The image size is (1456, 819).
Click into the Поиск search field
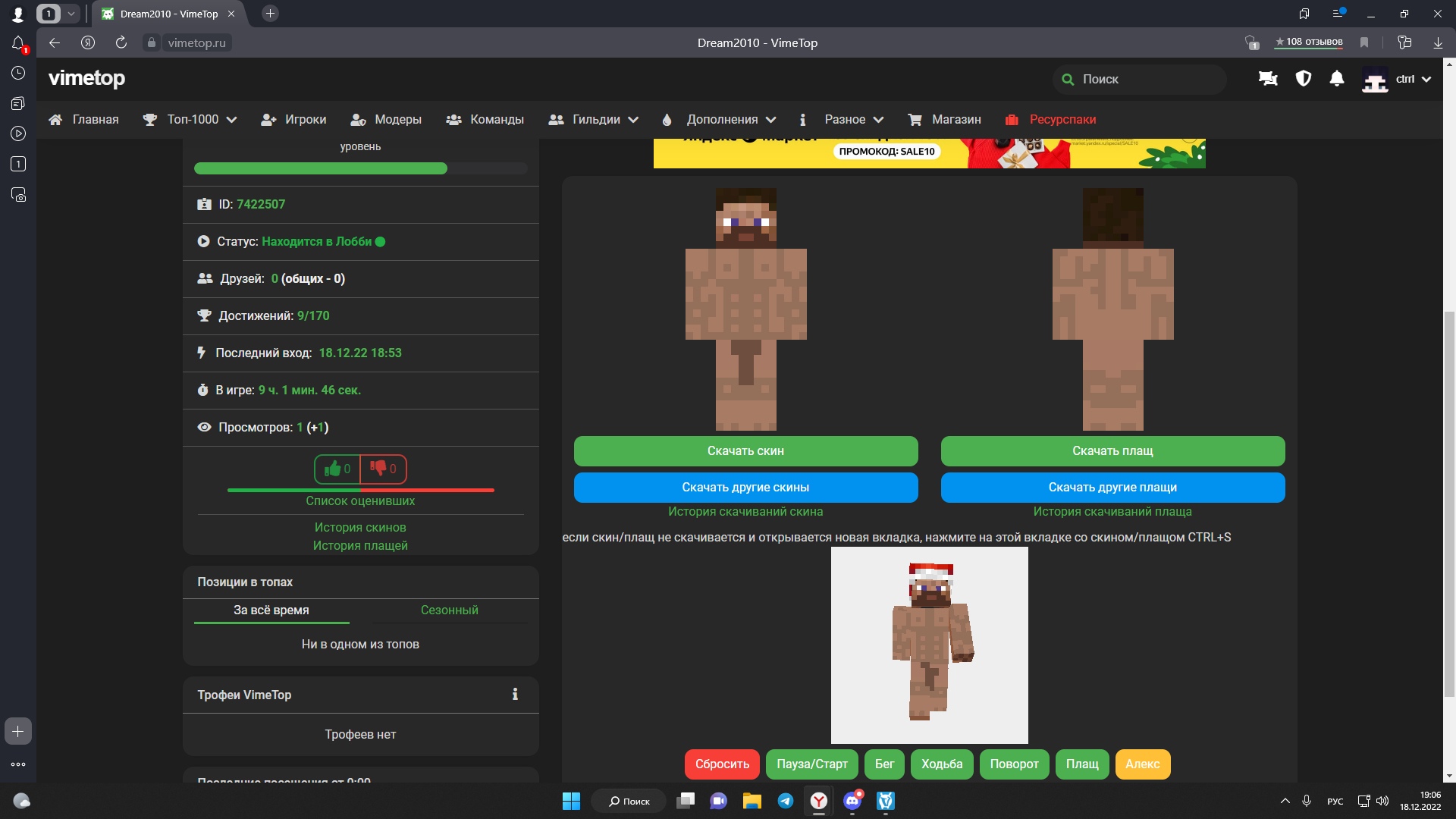click(x=1145, y=79)
